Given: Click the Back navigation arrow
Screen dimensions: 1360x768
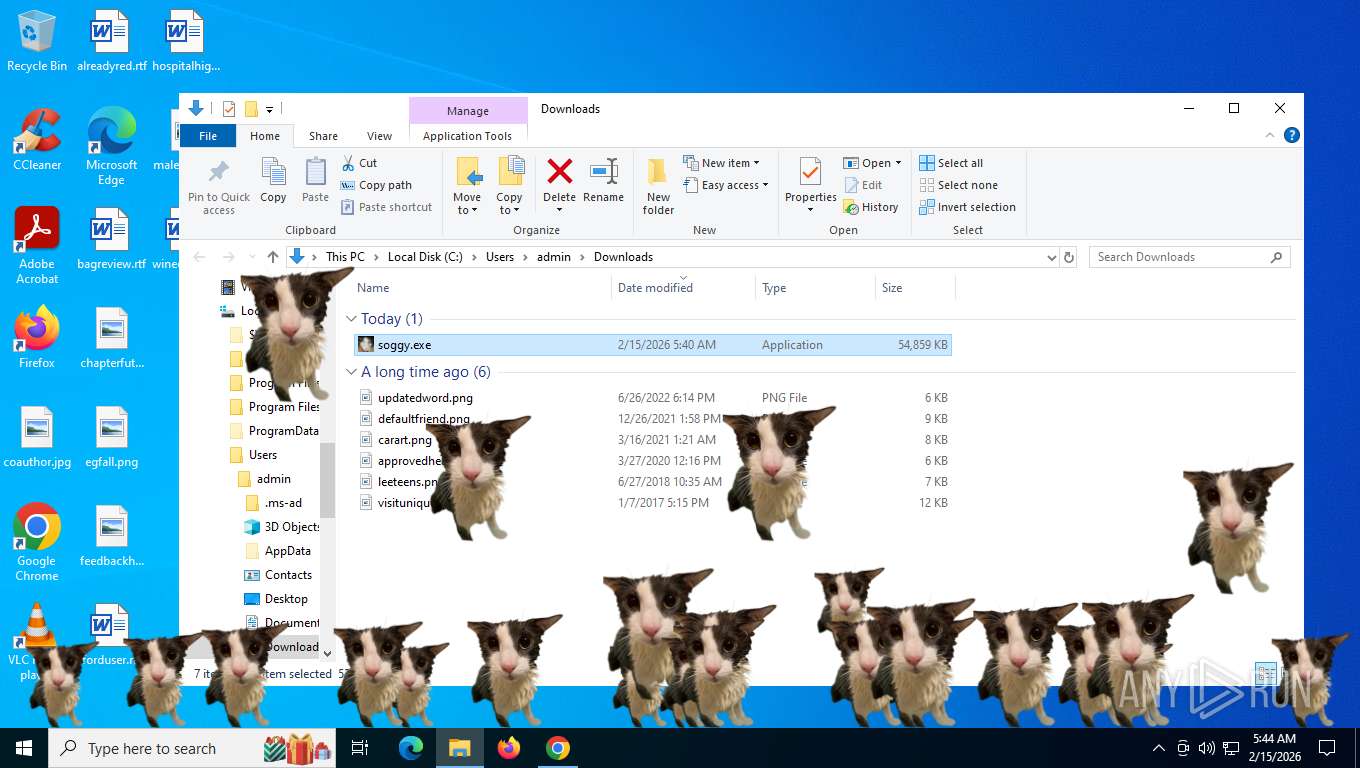Looking at the screenshot, I should (199, 257).
